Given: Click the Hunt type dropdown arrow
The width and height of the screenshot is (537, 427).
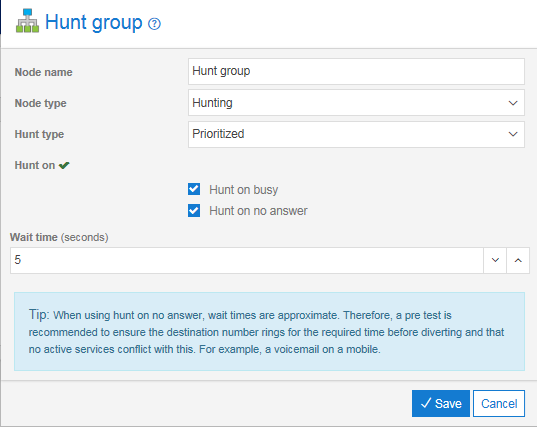Looking at the screenshot, I should click(x=513, y=134).
